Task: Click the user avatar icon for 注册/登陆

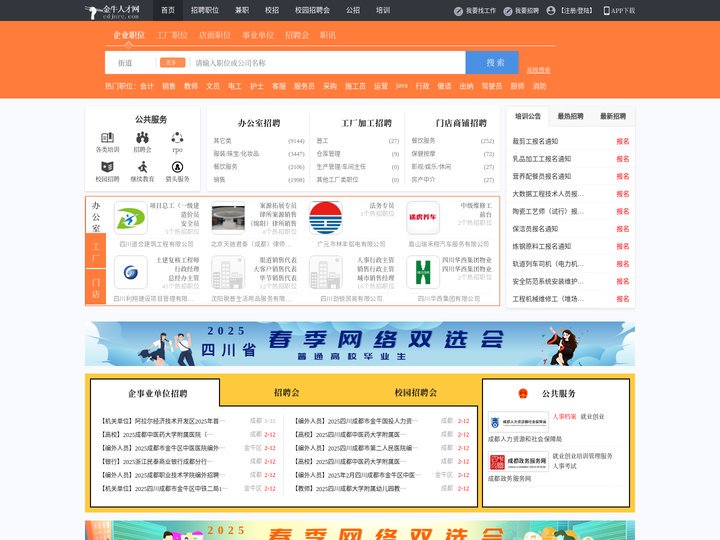Action: [x=551, y=11]
